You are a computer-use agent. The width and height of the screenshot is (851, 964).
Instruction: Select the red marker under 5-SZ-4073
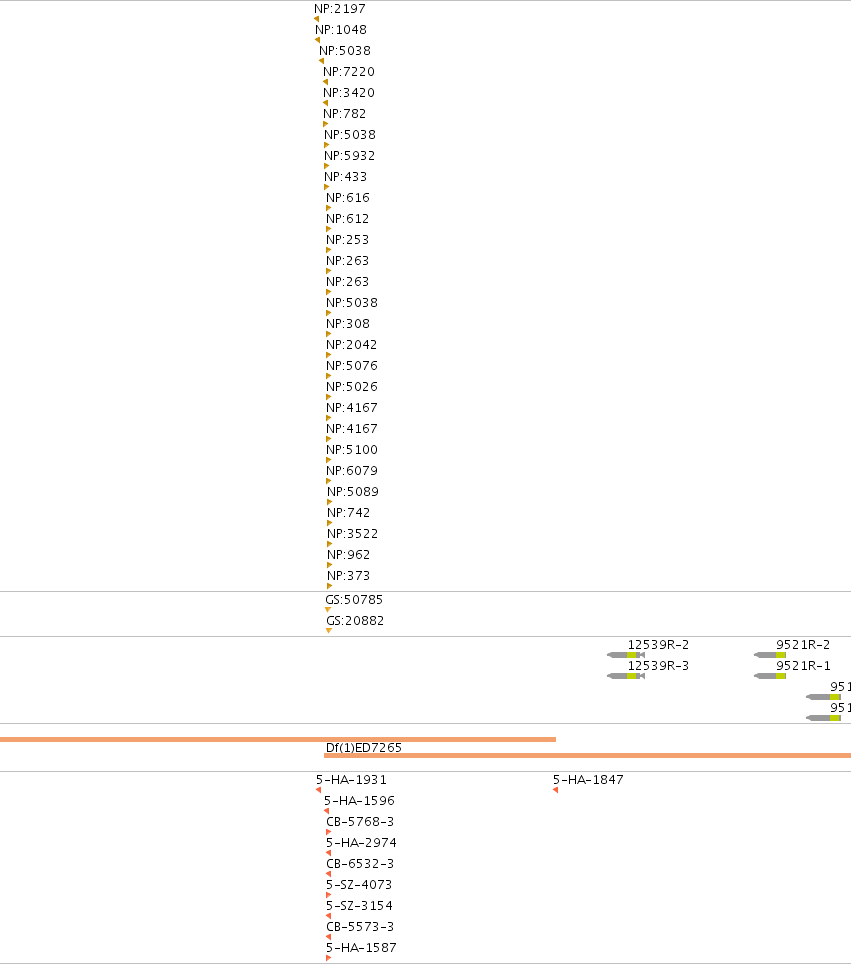coord(328,895)
